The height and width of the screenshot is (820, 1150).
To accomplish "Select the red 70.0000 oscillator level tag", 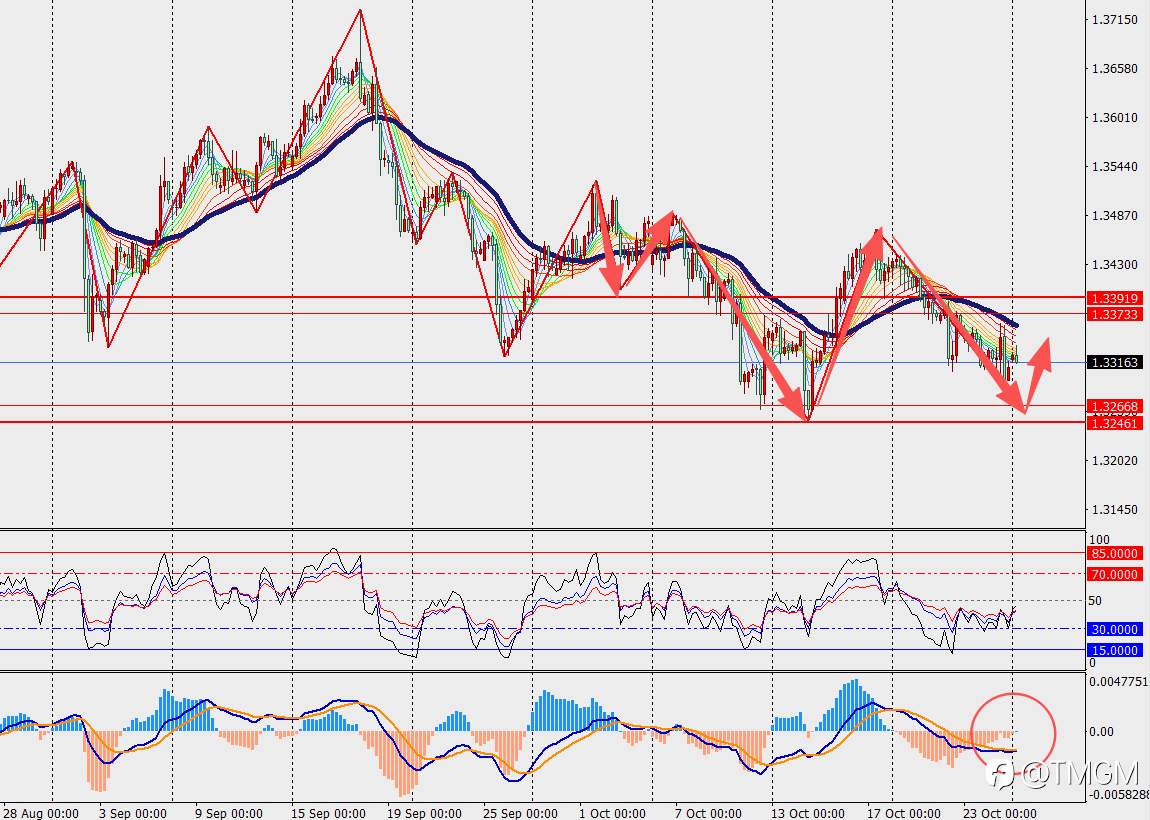I will (x=1115, y=574).
